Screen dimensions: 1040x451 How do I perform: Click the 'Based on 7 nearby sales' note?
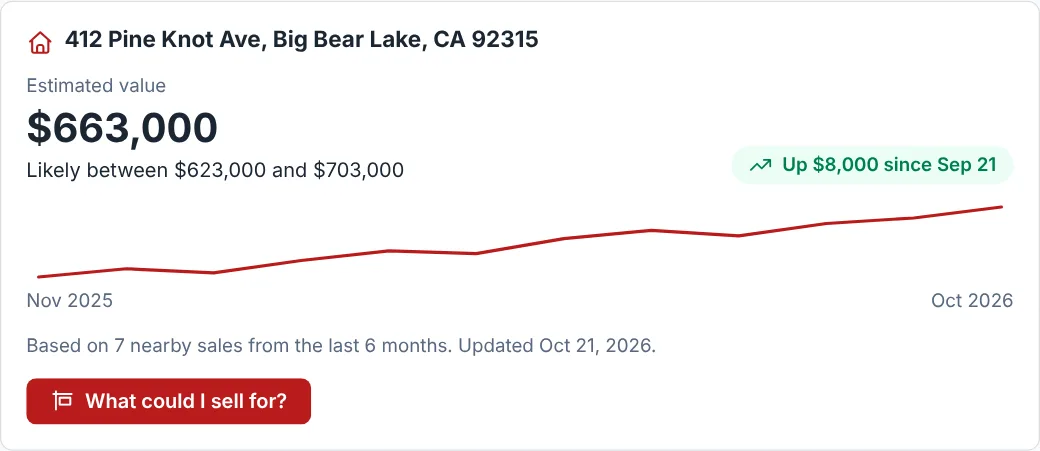coord(240,346)
